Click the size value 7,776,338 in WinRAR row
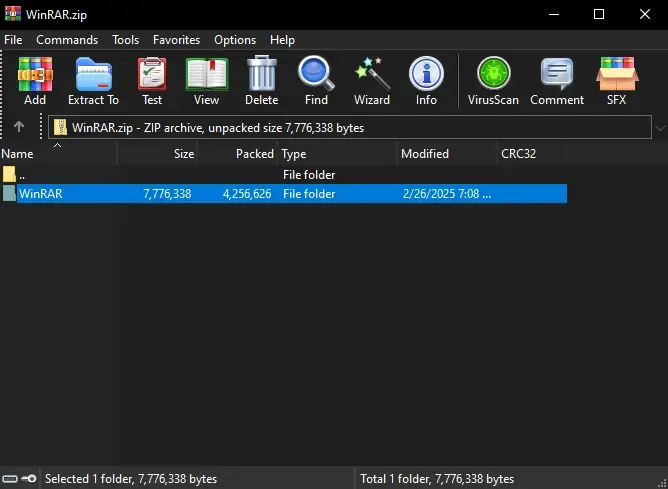 [x=167, y=194]
